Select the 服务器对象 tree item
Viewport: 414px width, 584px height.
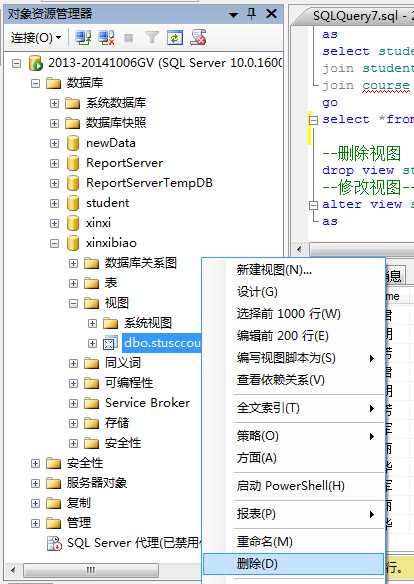[x=97, y=483]
